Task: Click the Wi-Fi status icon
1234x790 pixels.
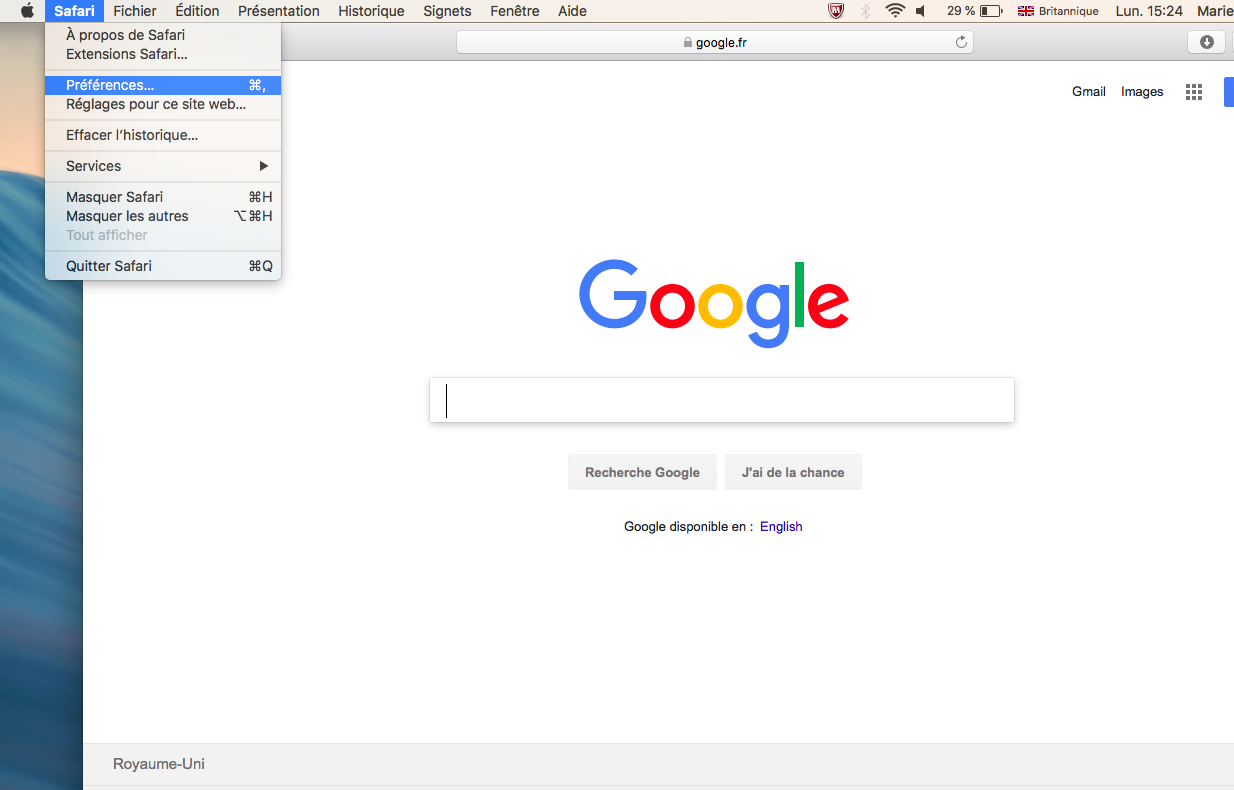Action: (894, 11)
